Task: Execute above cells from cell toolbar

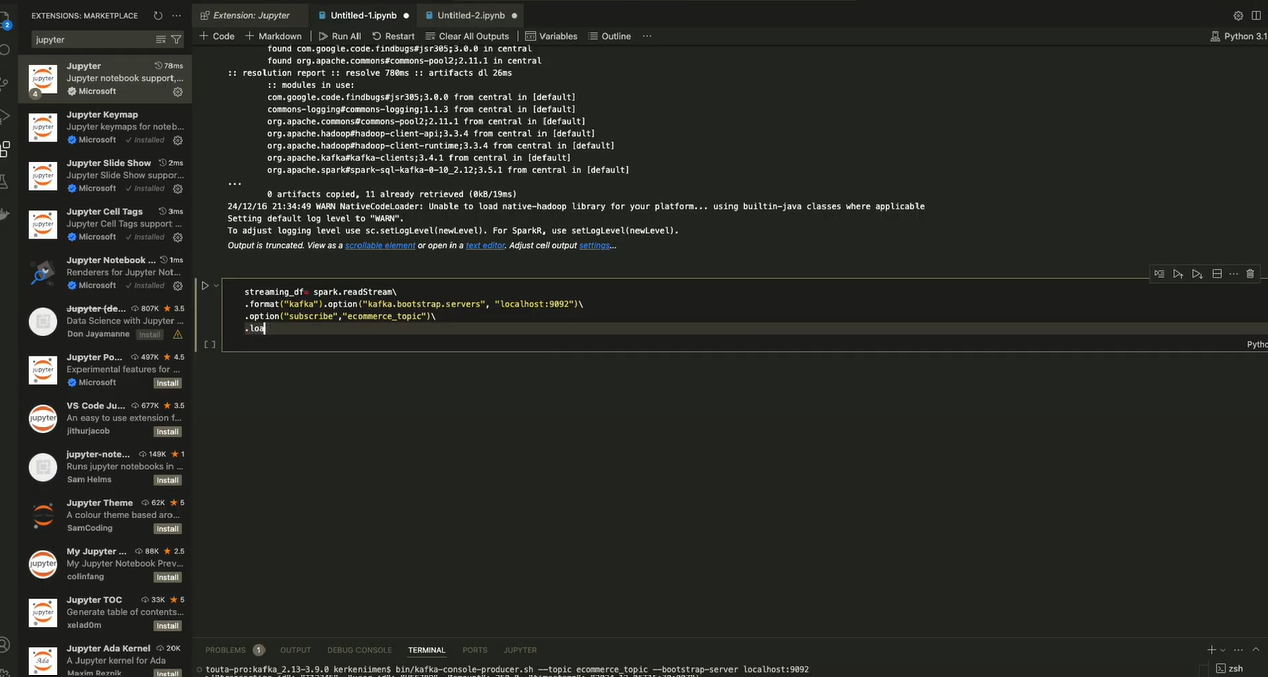Action: [x=1178, y=273]
